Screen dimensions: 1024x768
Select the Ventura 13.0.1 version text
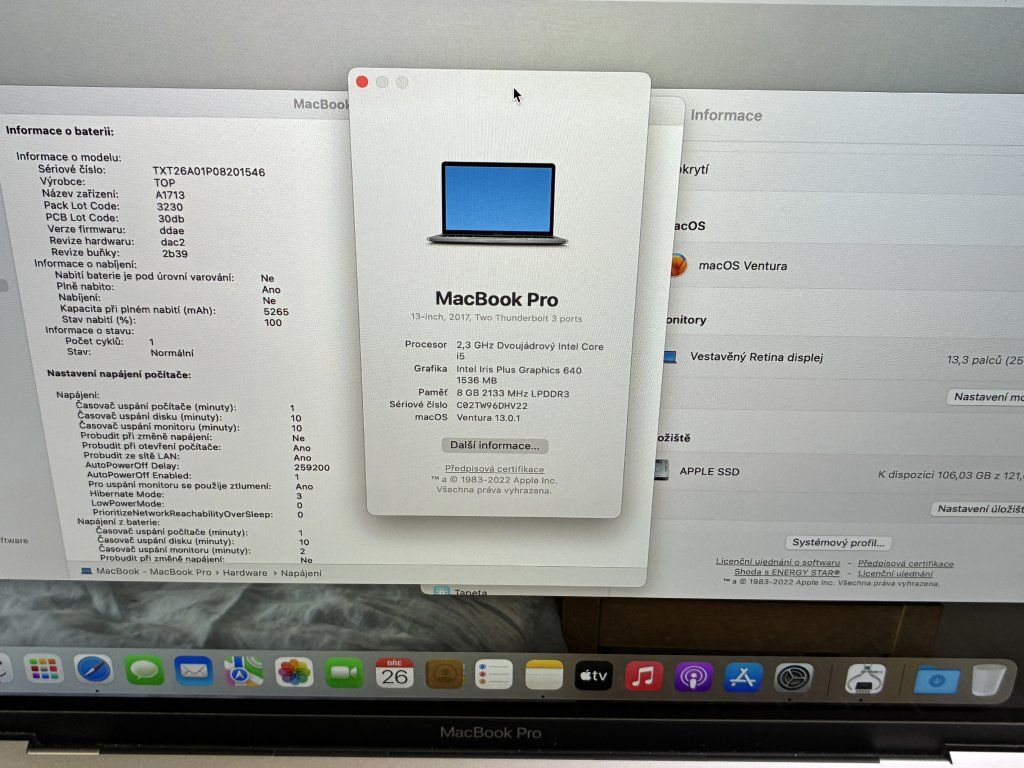pos(488,418)
